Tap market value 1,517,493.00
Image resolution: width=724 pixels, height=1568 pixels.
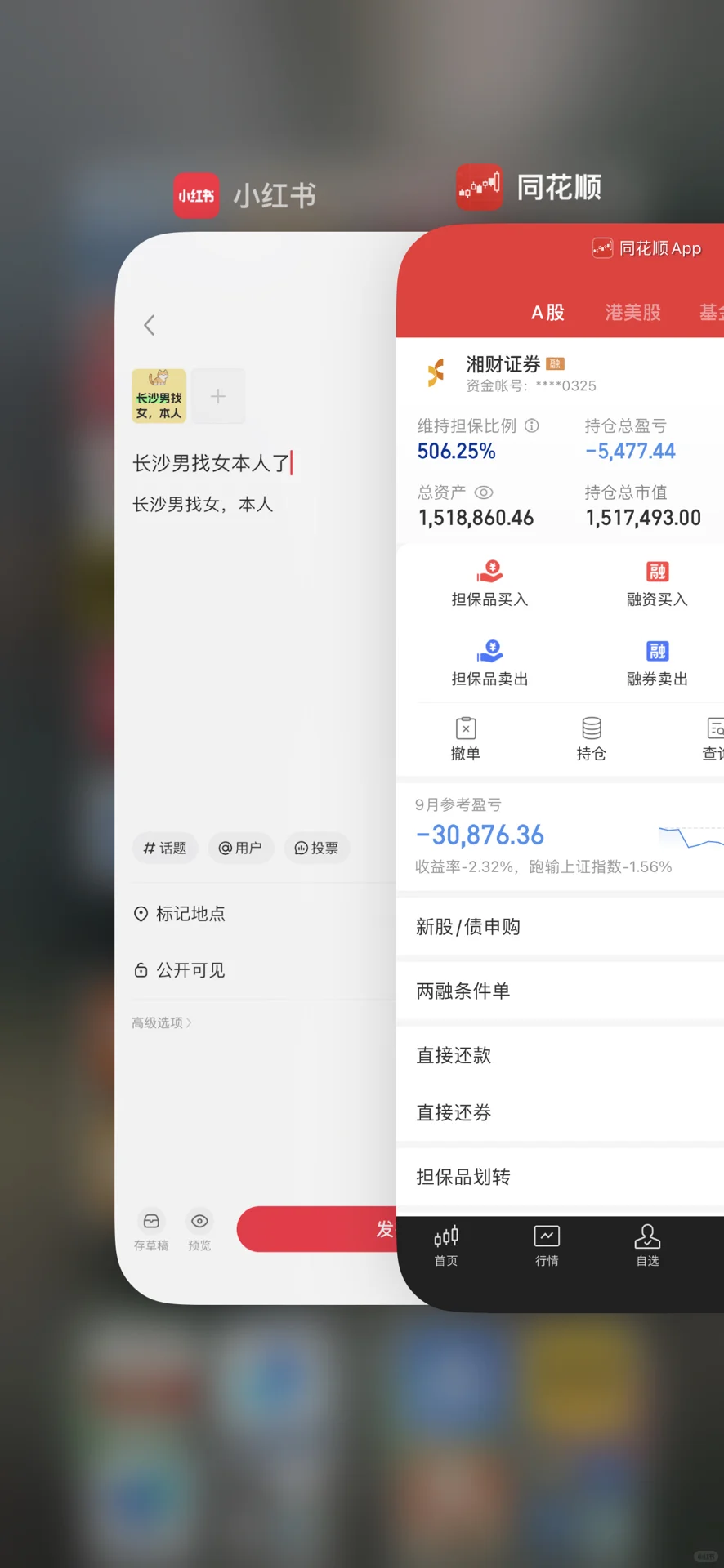[643, 518]
